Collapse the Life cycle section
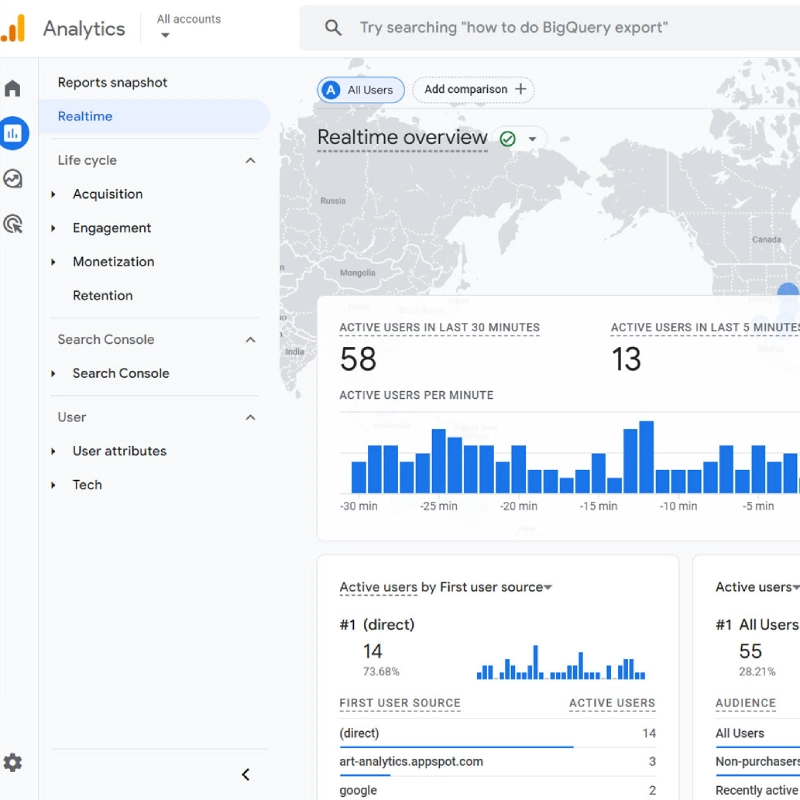 pyautogui.click(x=250, y=161)
